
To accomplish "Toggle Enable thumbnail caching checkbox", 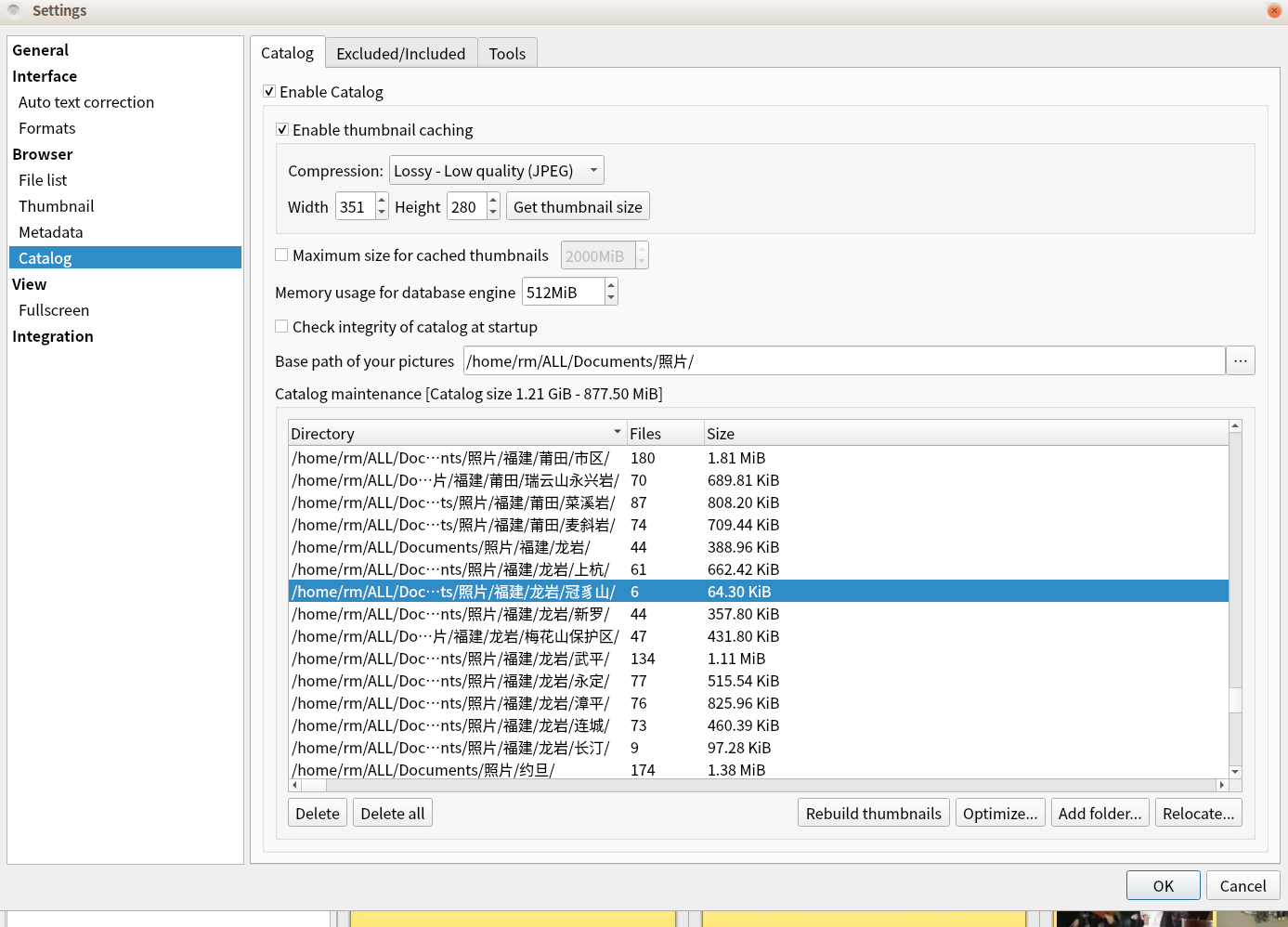I will pyautogui.click(x=282, y=129).
